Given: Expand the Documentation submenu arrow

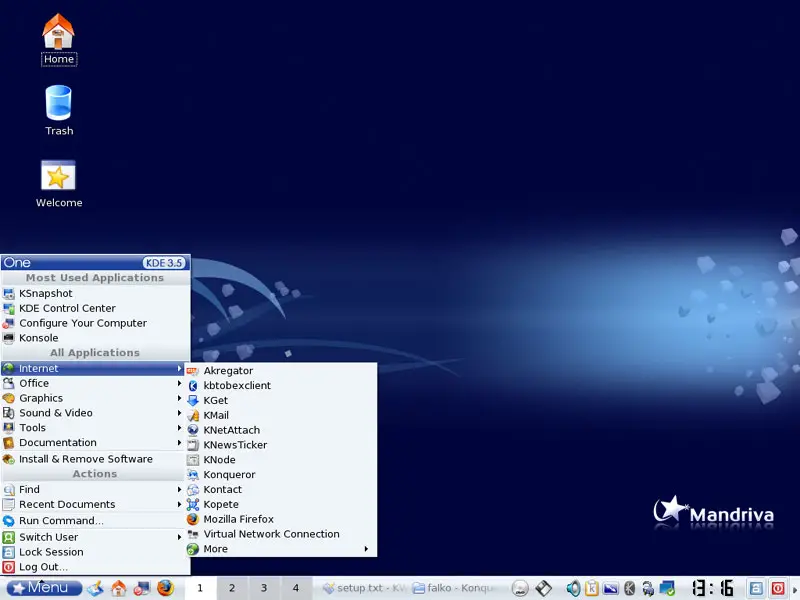Looking at the screenshot, I should [179, 442].
